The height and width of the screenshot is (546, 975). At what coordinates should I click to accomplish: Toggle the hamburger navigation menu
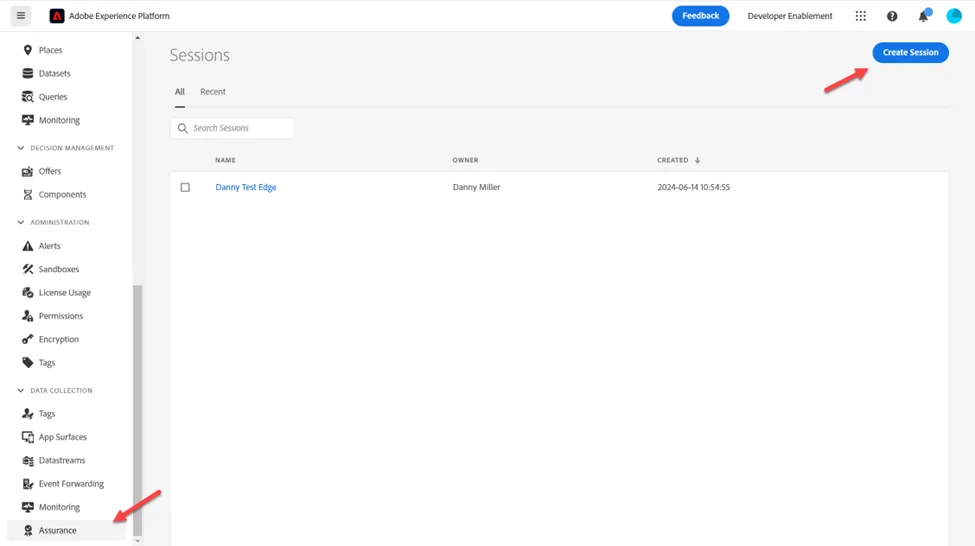(x=21, y=16)
